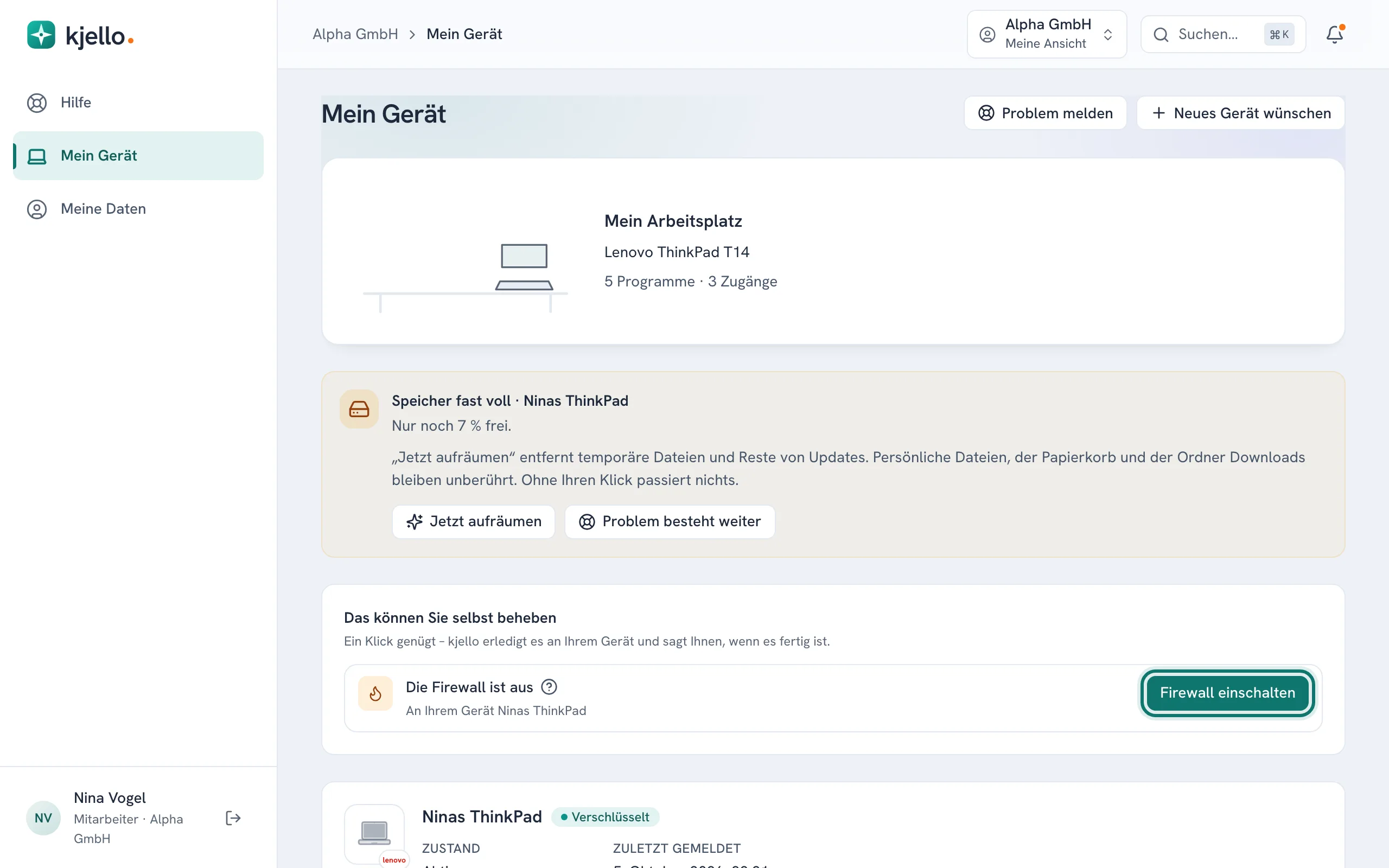Focus the Suchen search field
Screen dimensions: 1389x868
point(1223,34)
